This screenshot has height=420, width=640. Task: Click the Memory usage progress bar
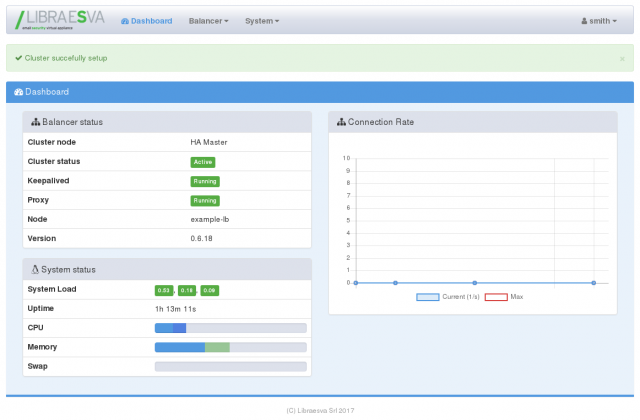230,347
